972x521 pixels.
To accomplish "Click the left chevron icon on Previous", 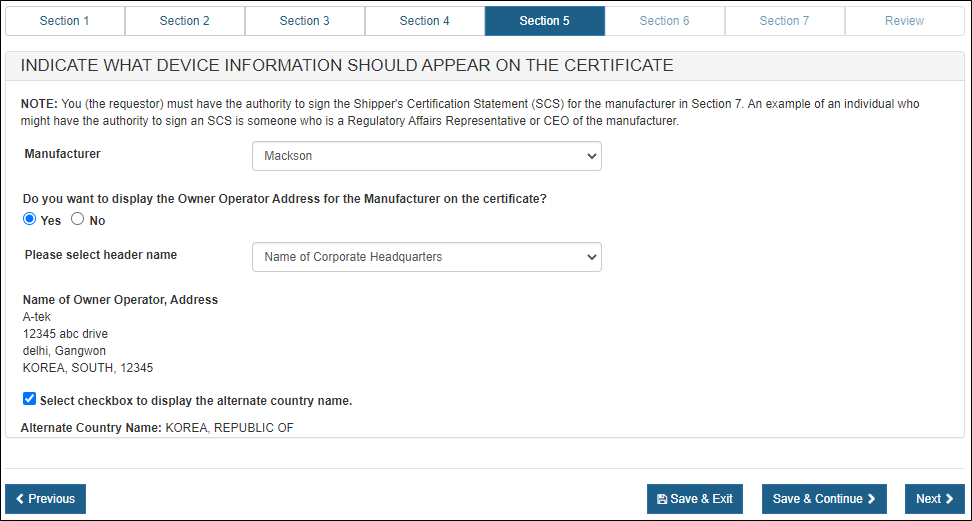I will 20,499.
